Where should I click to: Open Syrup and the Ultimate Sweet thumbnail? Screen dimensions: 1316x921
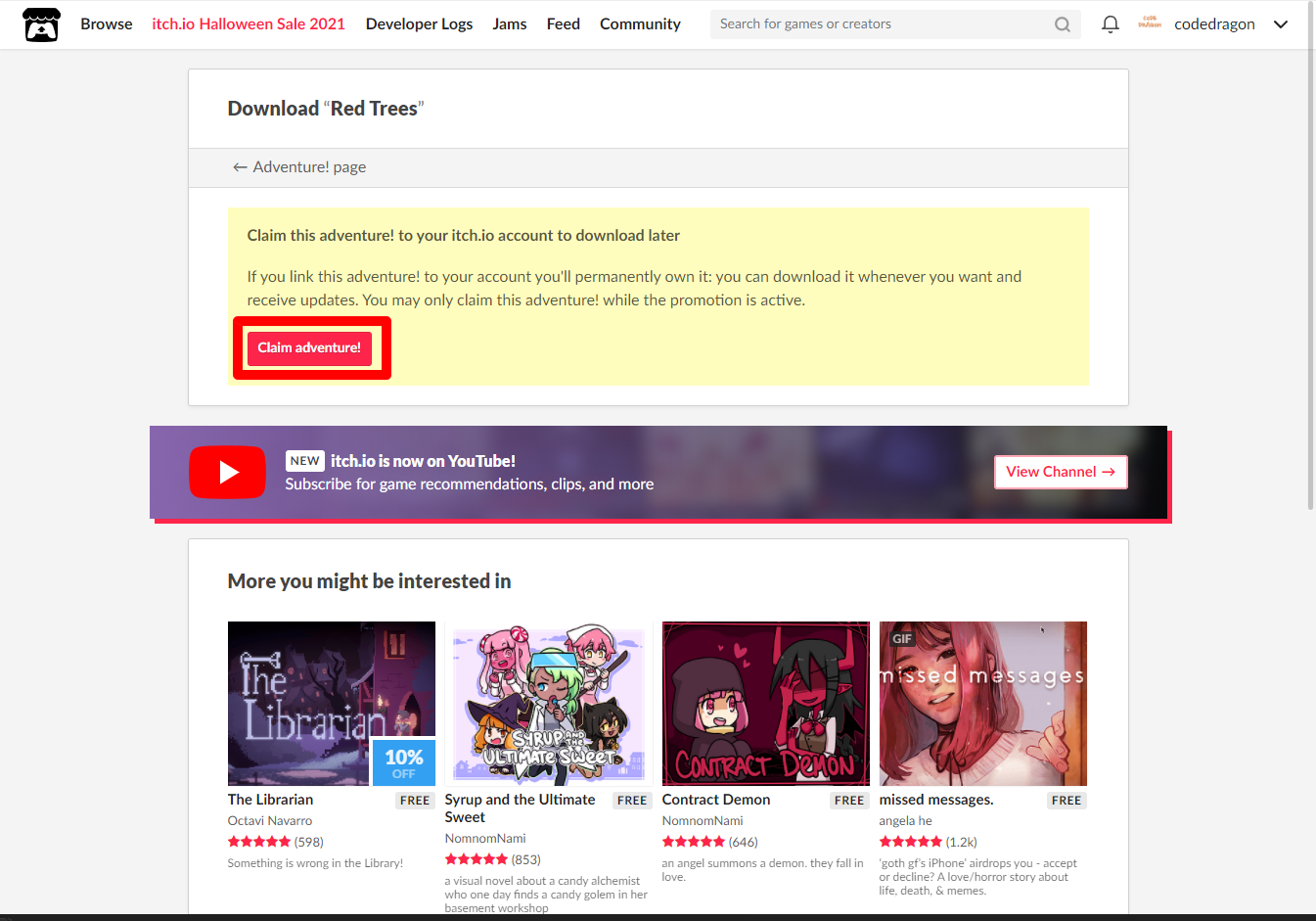pyautogui.click(x=549, y=704)
